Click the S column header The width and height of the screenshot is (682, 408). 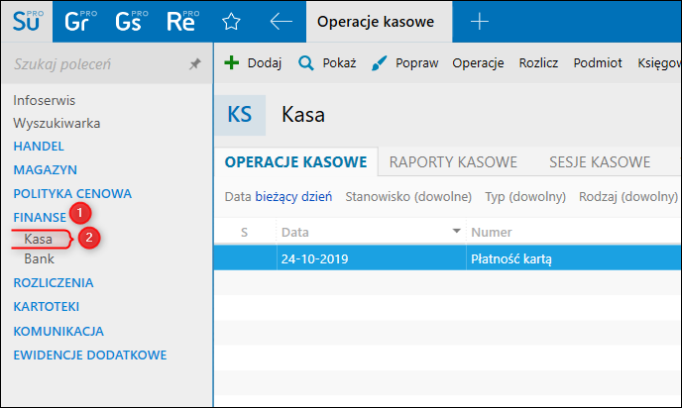click(x=244, y=232)
